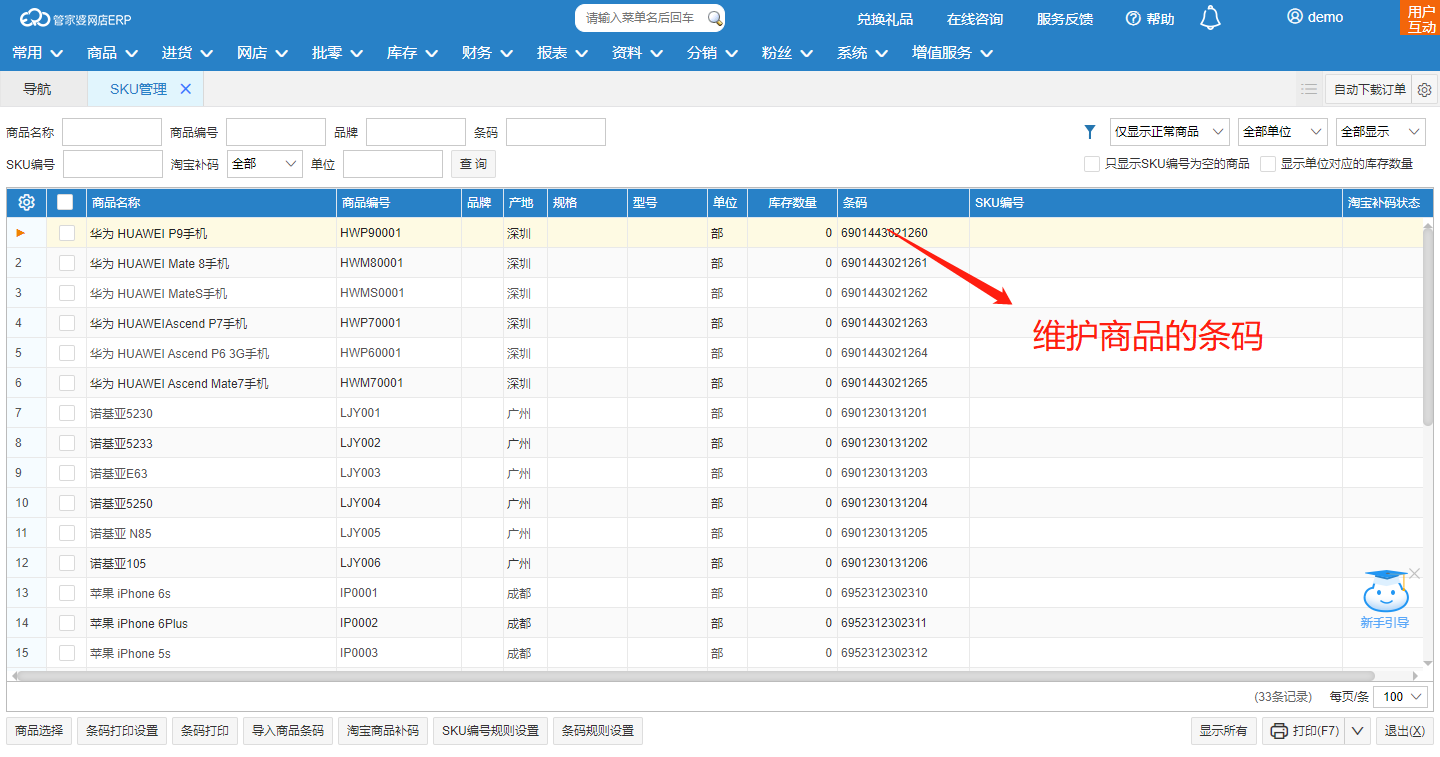Click the orange row indicator arrow of first row
1440x757 pixels.
pos(21,233)
